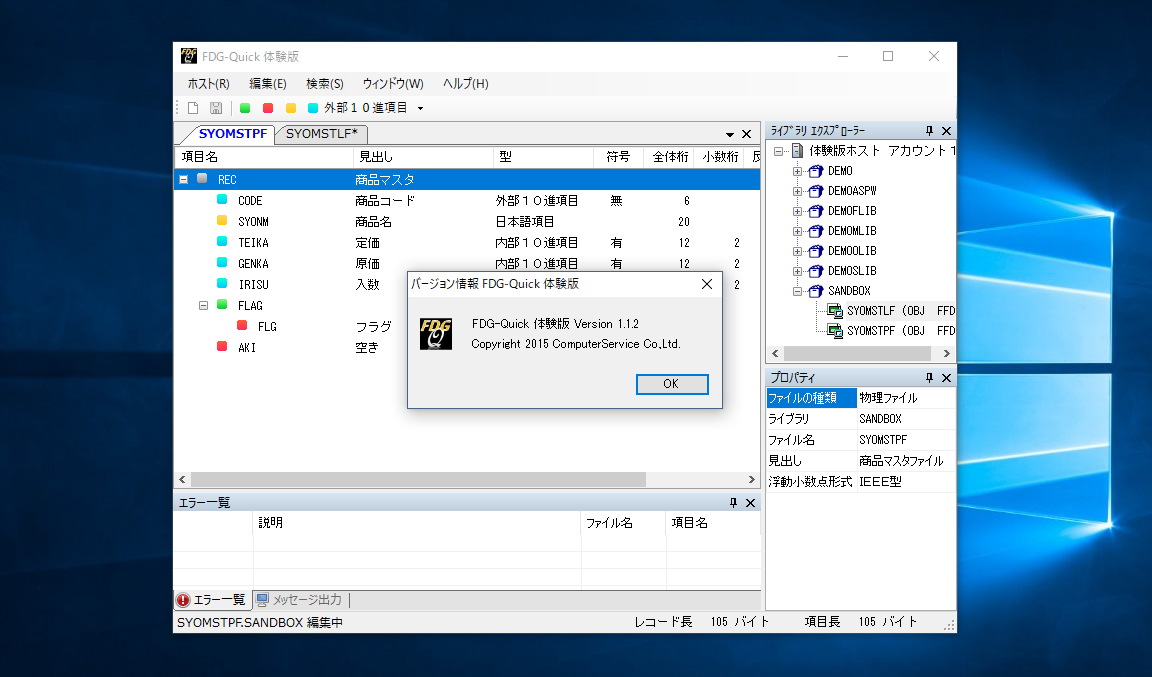Switch to the SYOMSTPF tab
This screenshot has height=677, width=1152.
[x=232, y=134]
